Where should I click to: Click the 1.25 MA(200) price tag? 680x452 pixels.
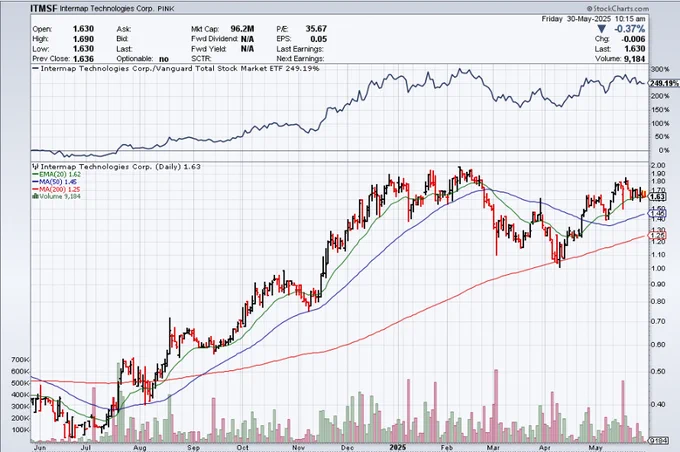(x=657, y=236)
